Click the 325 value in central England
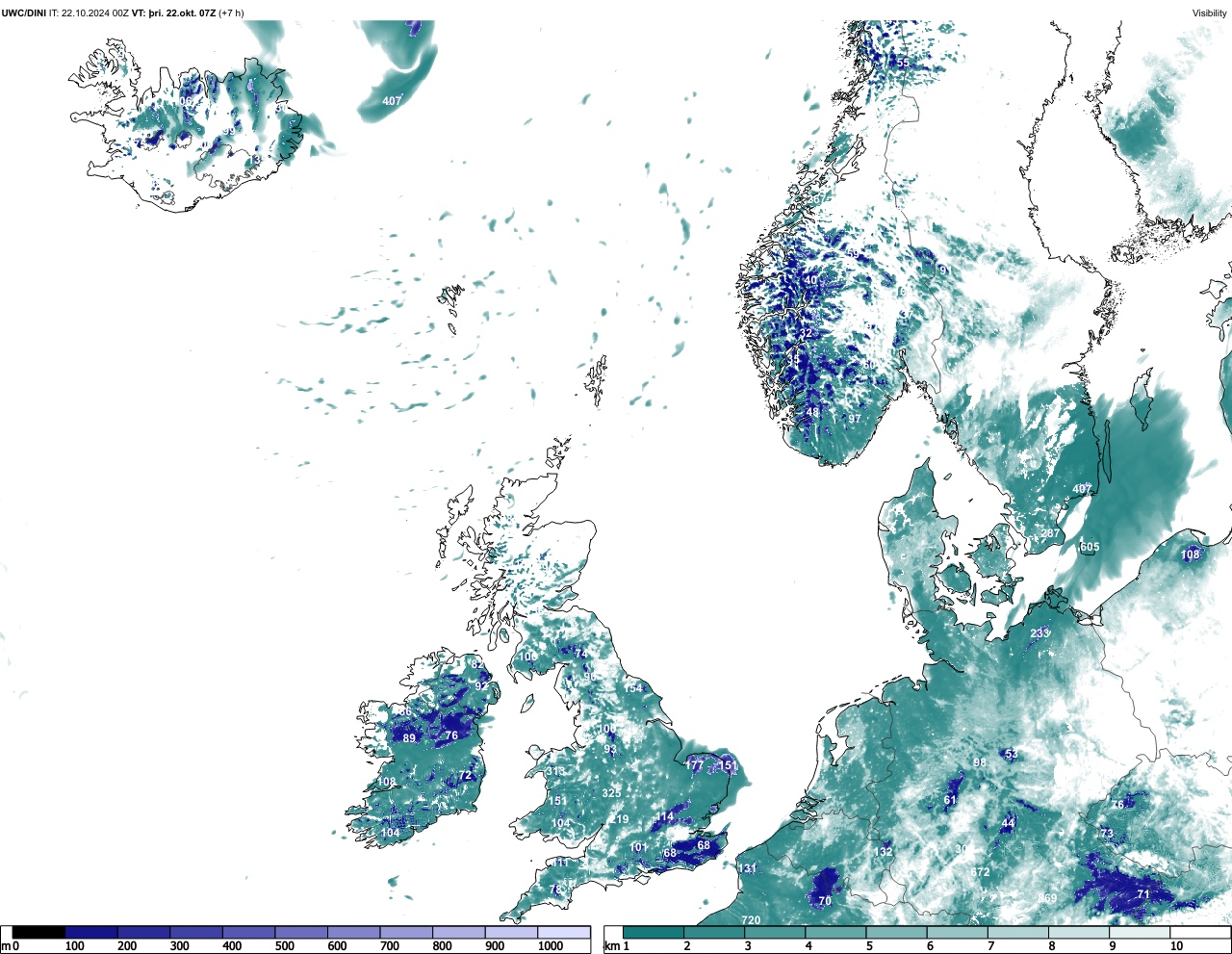The image size is (1232, 954). point(611,793)
